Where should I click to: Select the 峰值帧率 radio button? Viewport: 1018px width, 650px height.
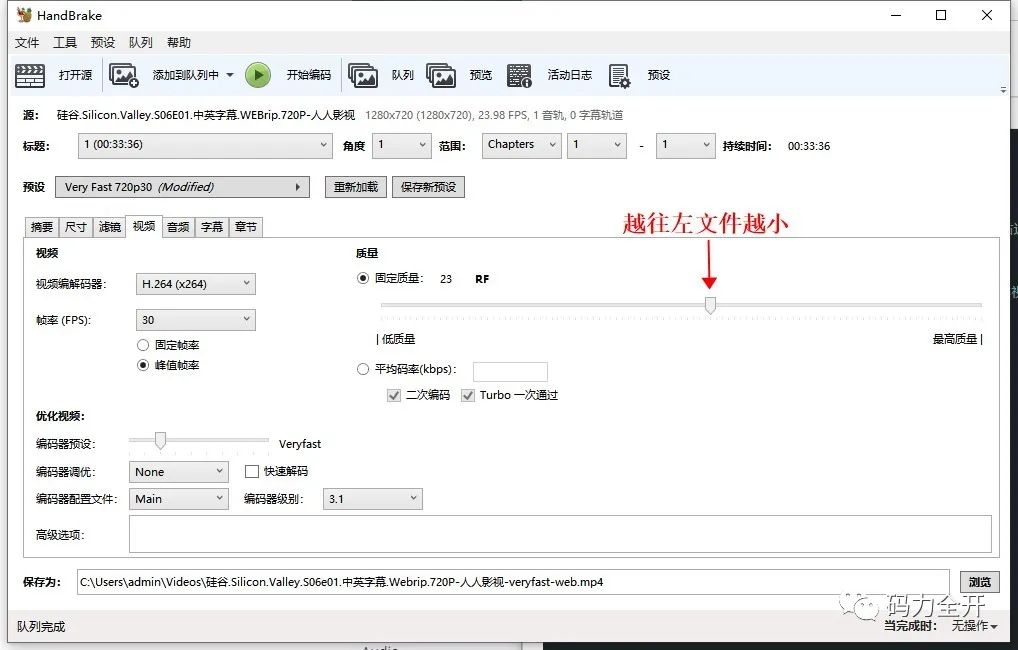[143, 365]
